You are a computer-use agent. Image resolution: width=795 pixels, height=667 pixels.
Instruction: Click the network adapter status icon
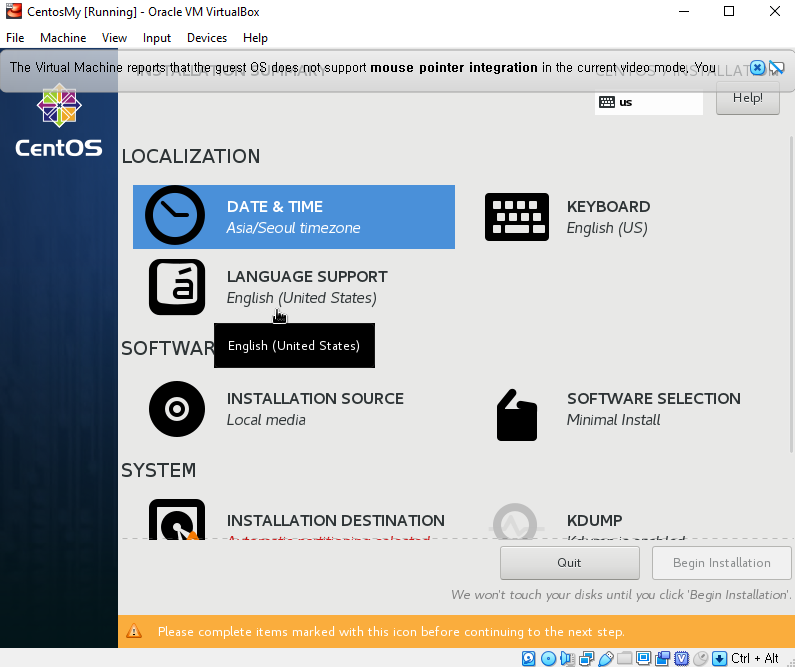click(587, 658)
